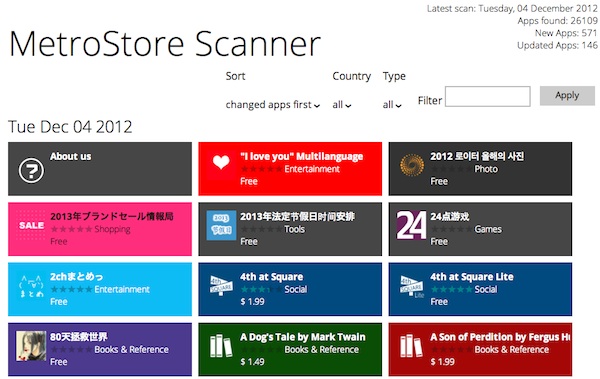
Task: Click the star rating on the Shopping tile
Action: [72, 229]
